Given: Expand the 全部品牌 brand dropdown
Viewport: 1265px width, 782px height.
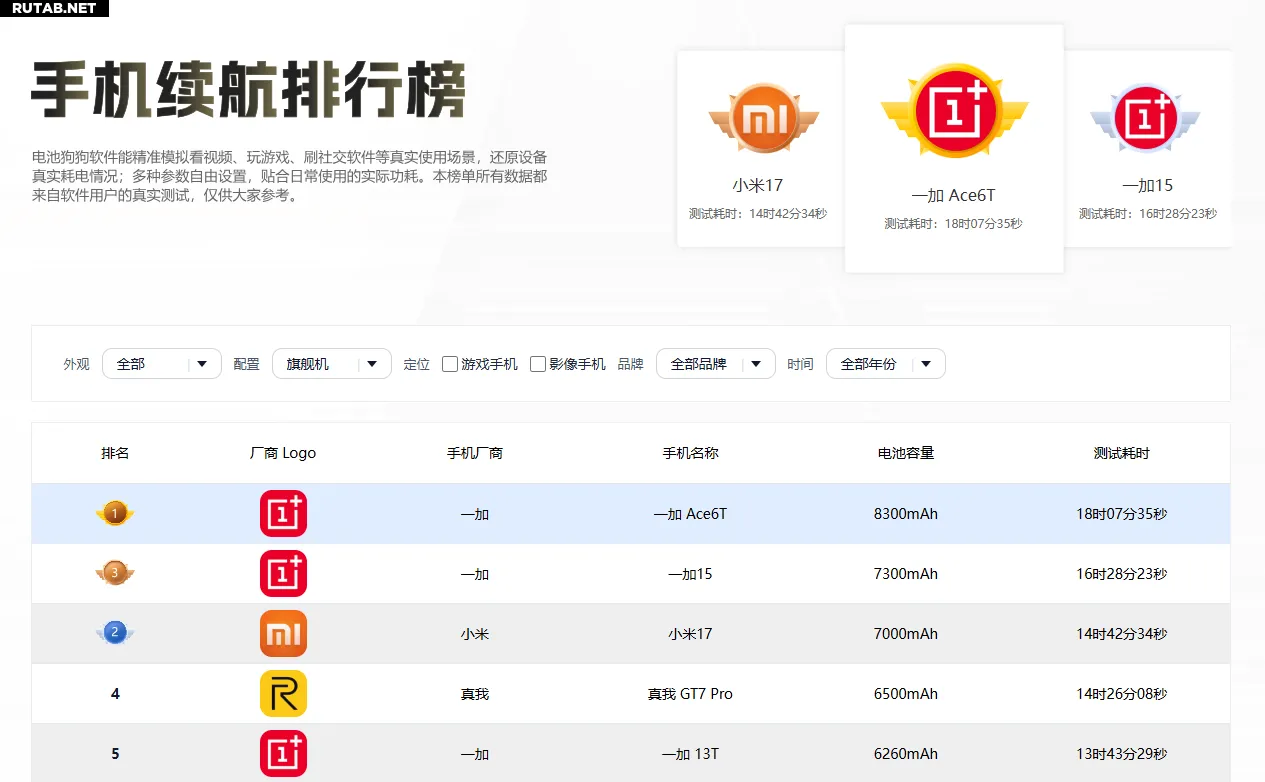Looking at the screenshot, I should (715, 364).
